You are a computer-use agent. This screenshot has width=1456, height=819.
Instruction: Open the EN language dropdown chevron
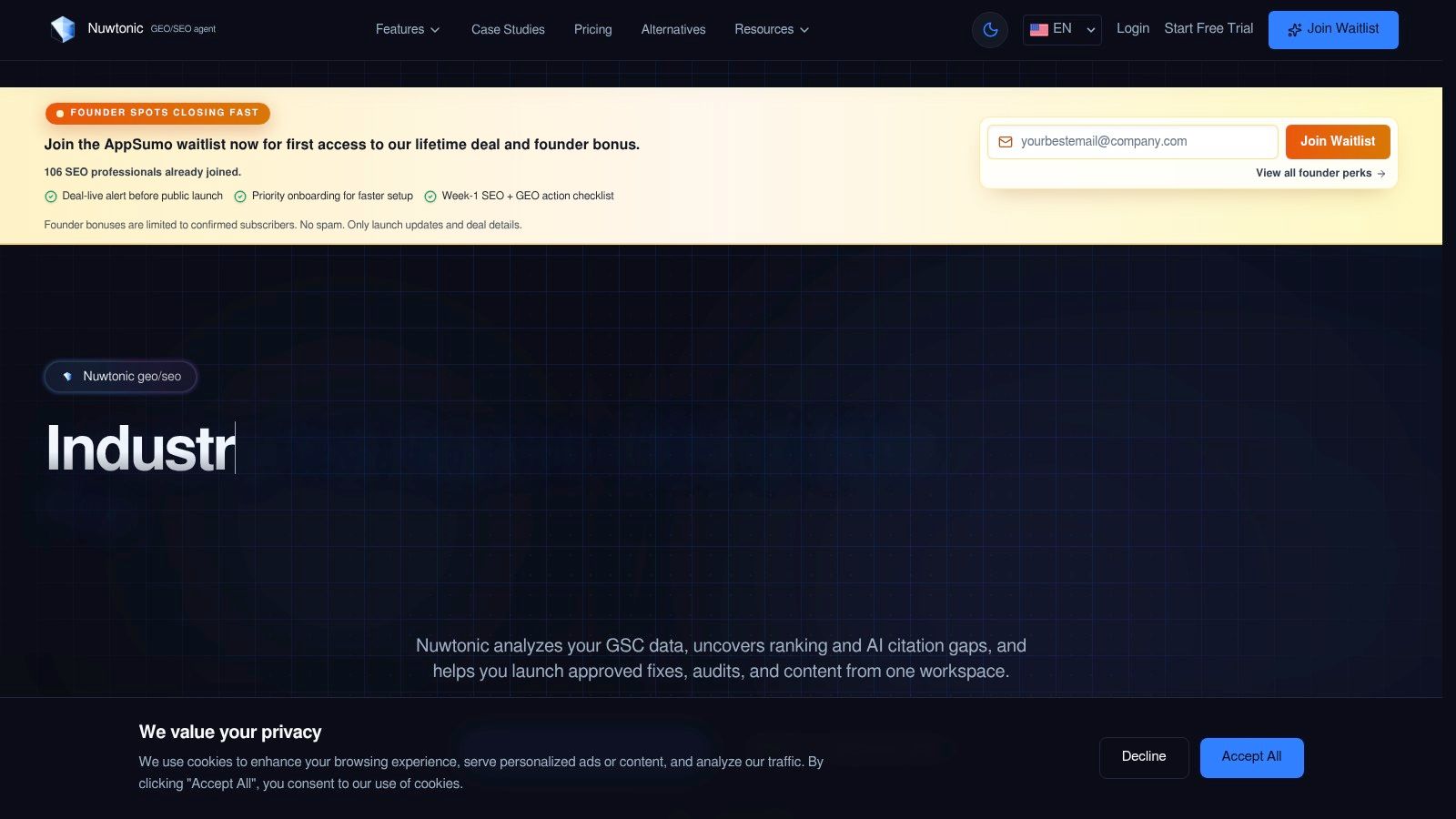(1090, 30)
